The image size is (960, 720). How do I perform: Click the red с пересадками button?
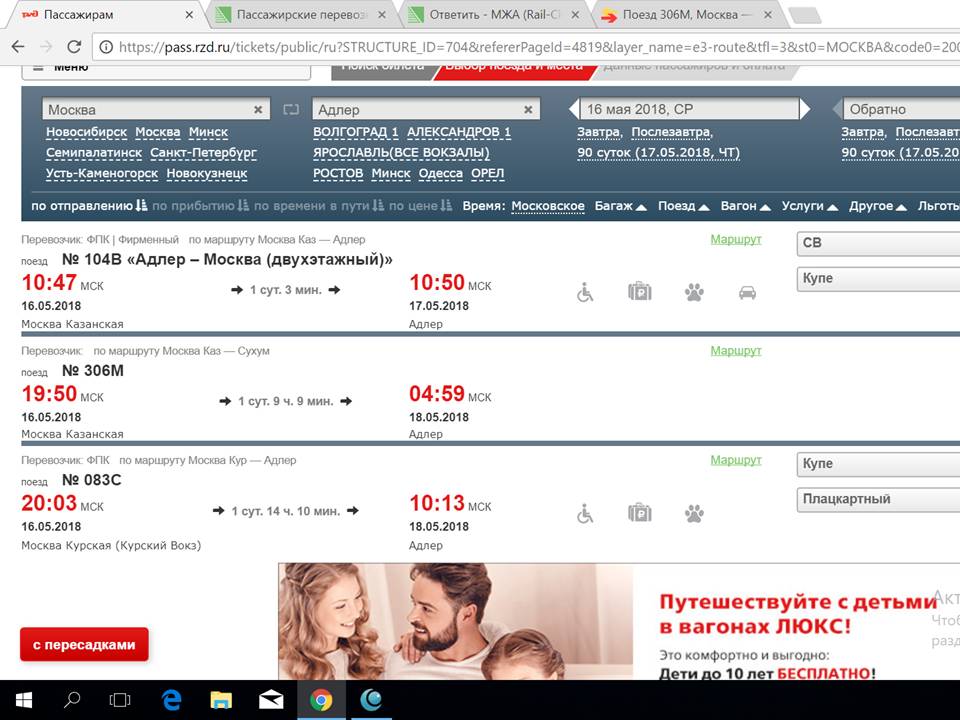click(x=84, y=645)
